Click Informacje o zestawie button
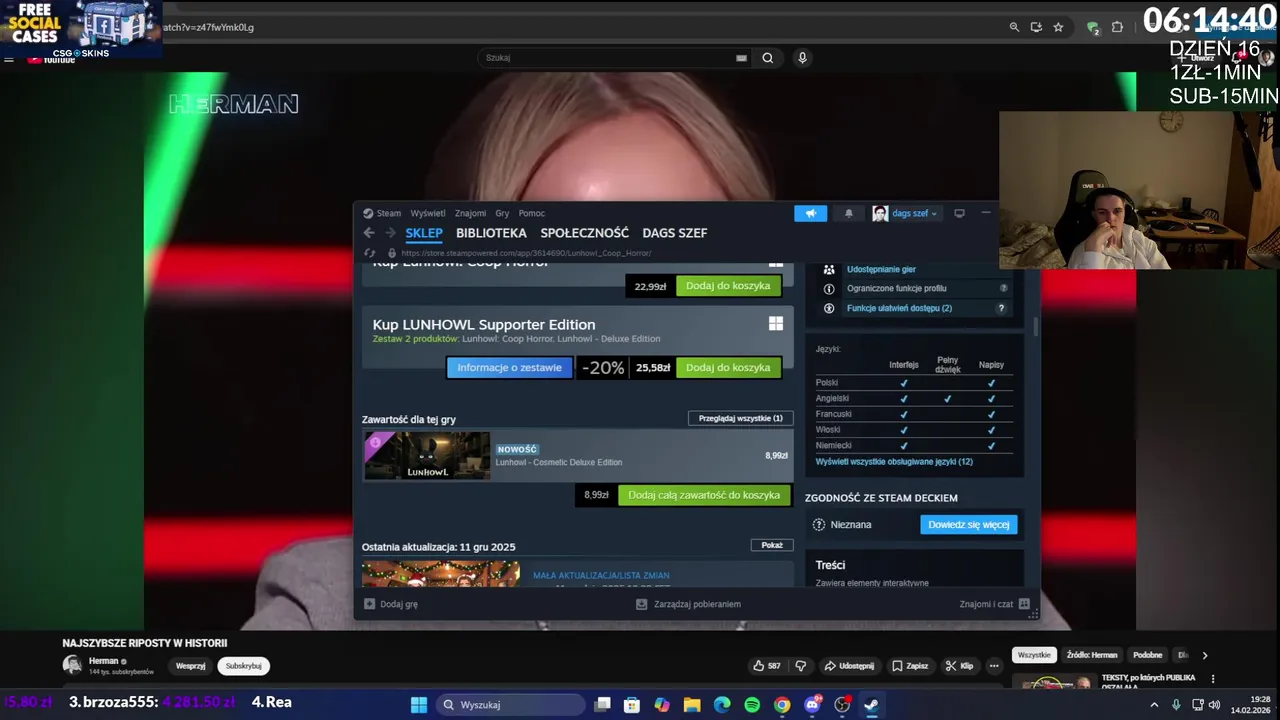This screenshot has width=1280, height=720. (510, 368)
